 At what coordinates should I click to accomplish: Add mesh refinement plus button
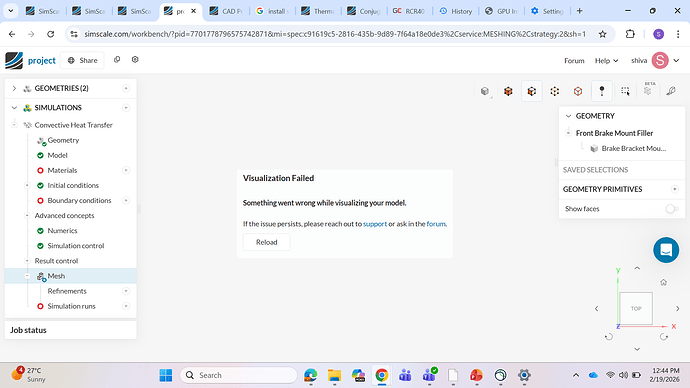[x=126, y=291]
